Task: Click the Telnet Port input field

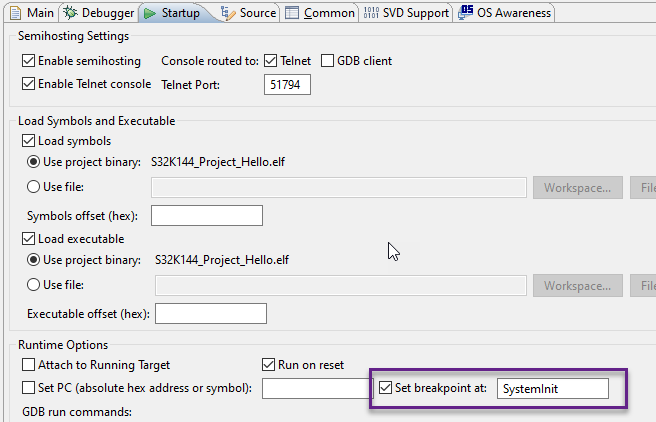Action: 288,85
